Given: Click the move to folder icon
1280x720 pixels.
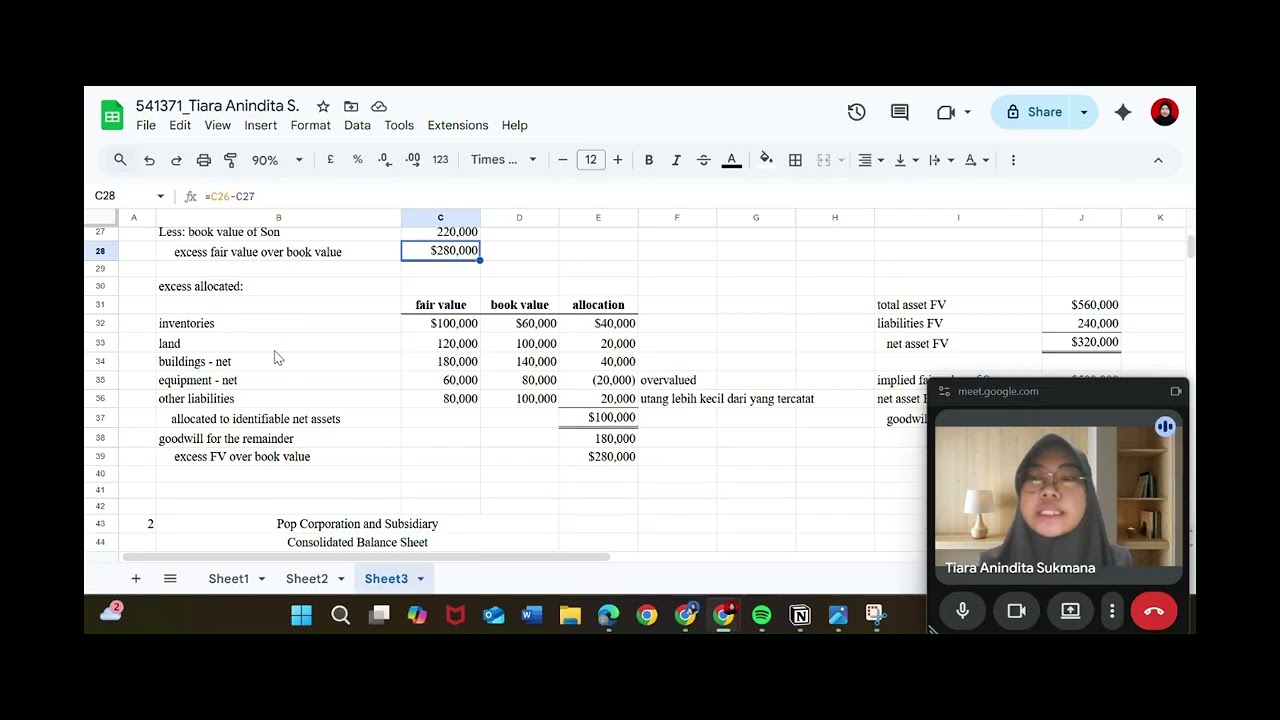Looking at the screenshot, I should (x=351, y=106).
